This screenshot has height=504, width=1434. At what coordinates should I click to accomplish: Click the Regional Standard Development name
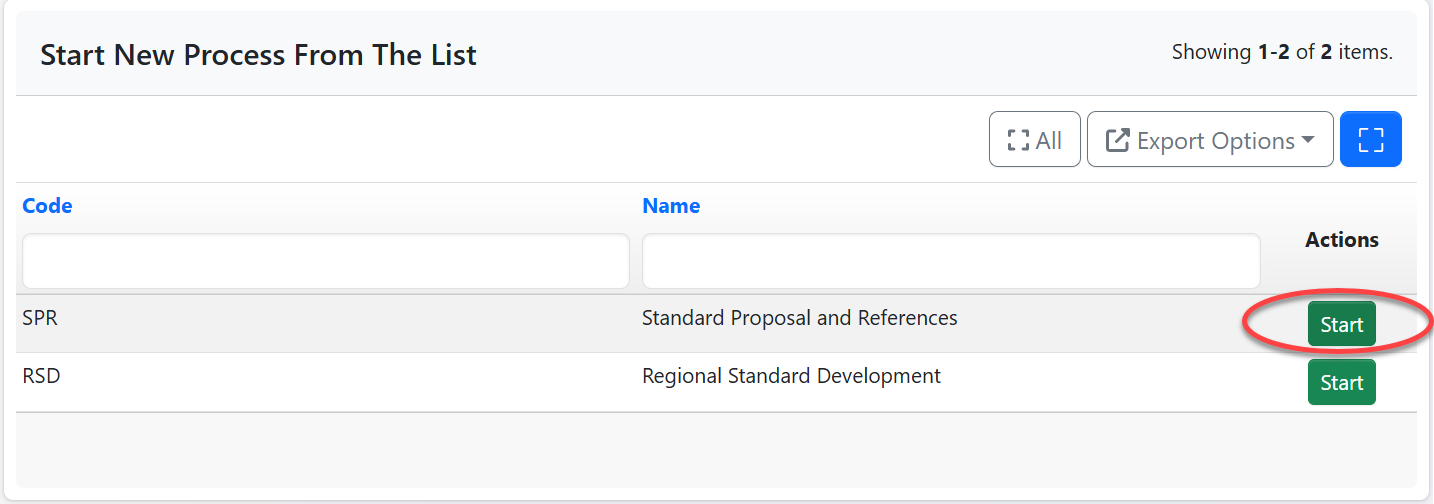[x=791, y=377]
